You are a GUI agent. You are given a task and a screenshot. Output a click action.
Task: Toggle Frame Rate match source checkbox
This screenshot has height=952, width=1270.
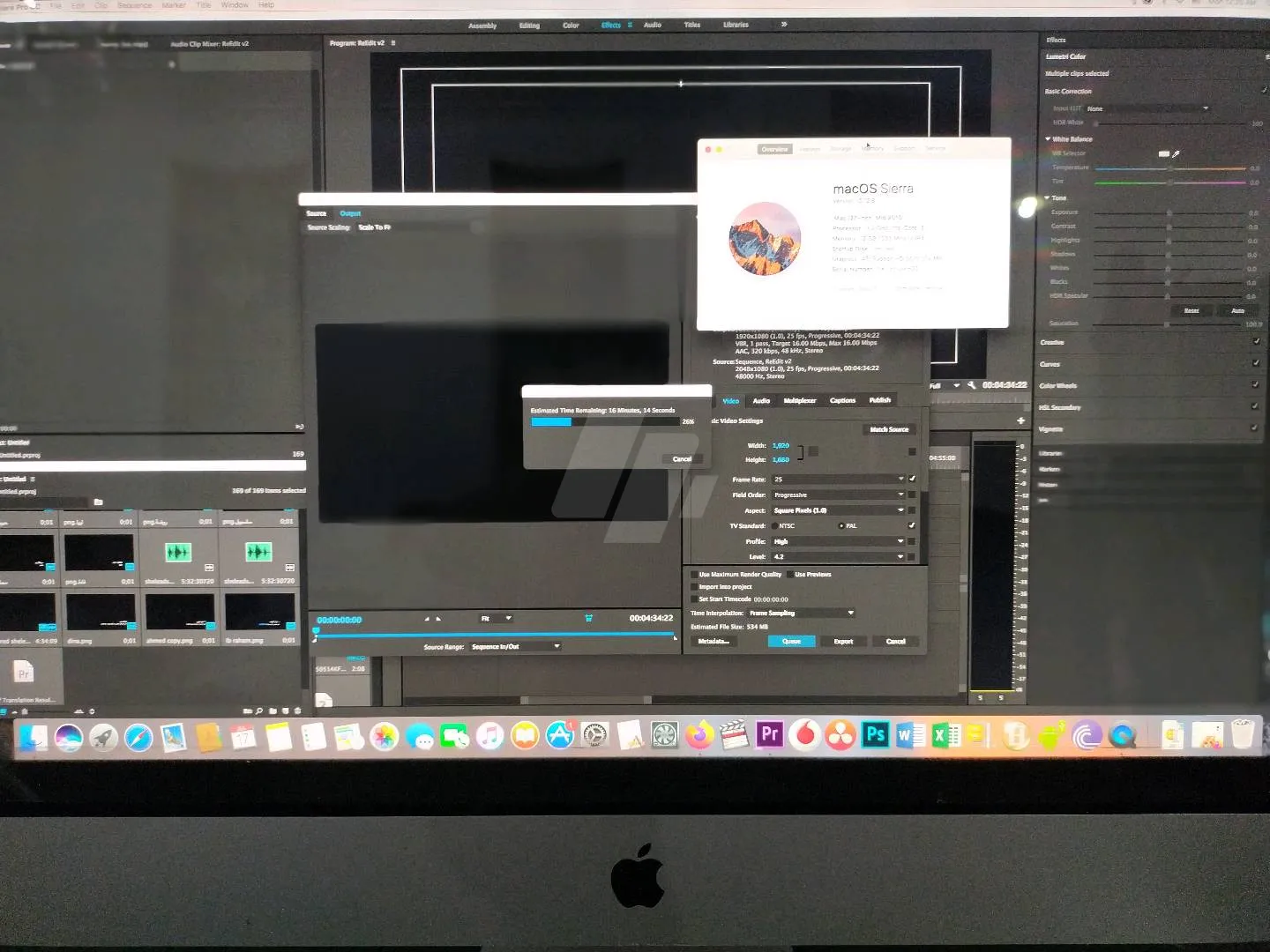click(x=912, y=479)
